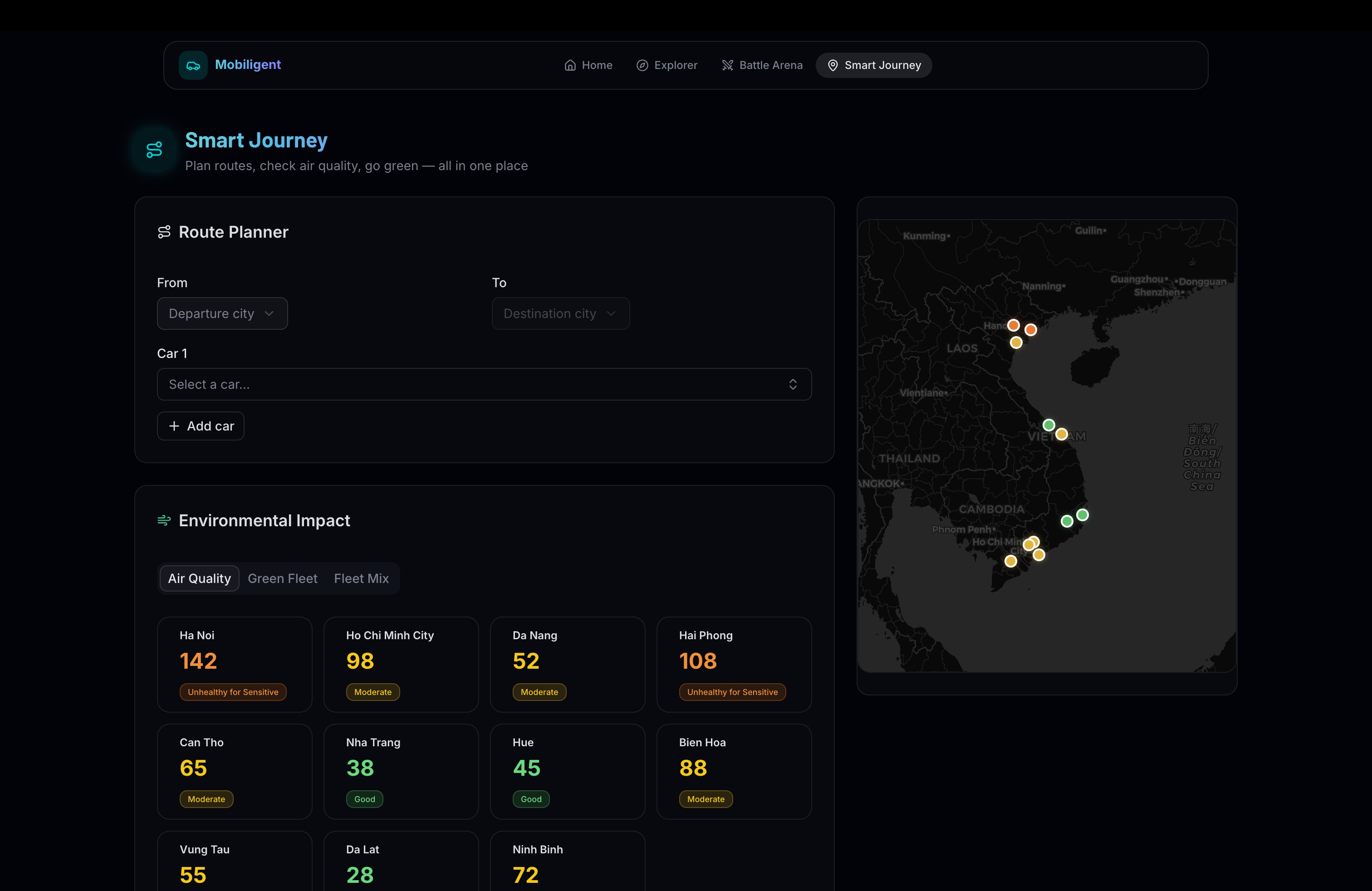Click the Route Planner heading icon
This screenshot has width=1372, height=891.
[x=164, y=232]
